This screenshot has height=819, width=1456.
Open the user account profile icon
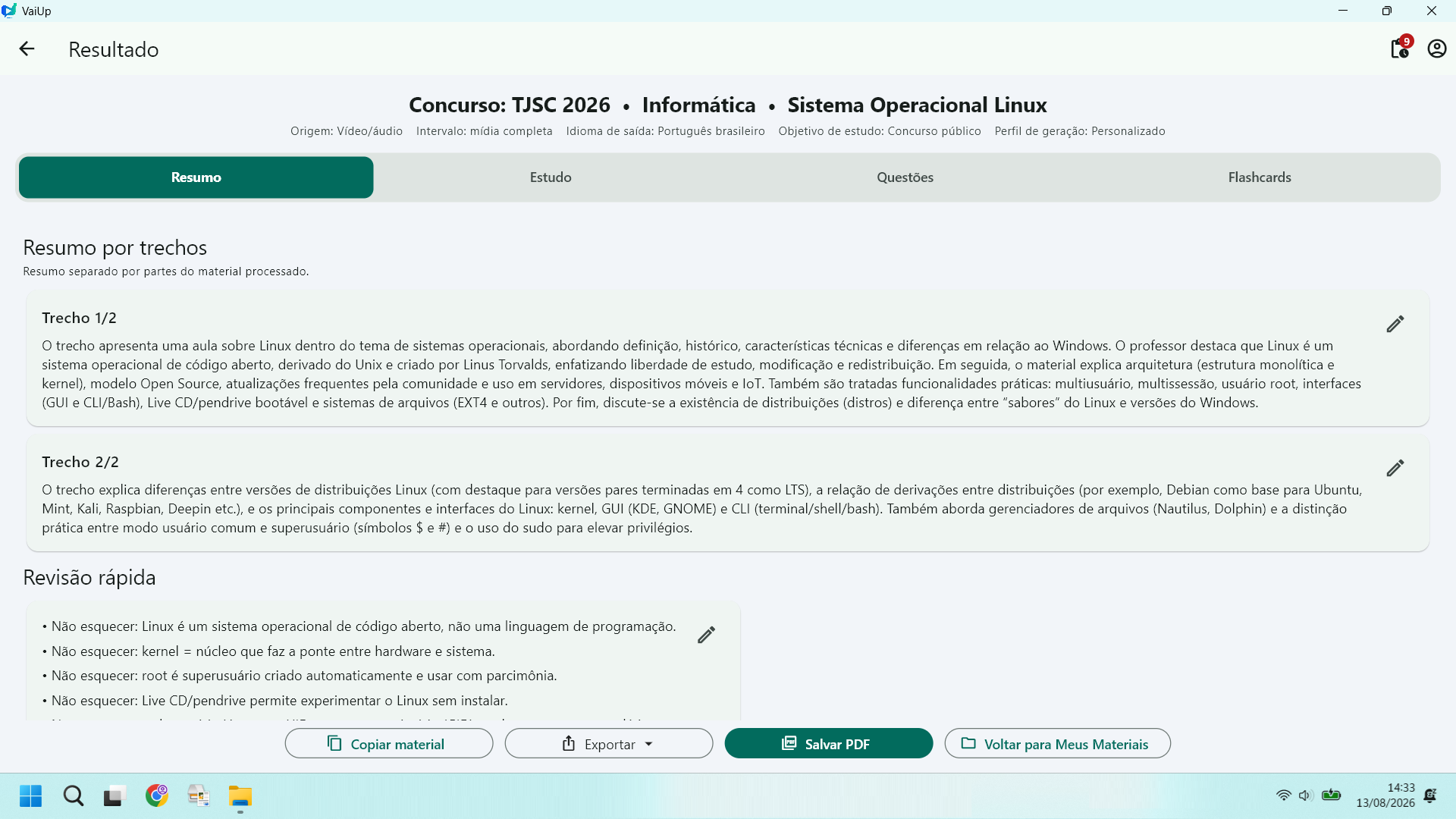point(1436,49)
